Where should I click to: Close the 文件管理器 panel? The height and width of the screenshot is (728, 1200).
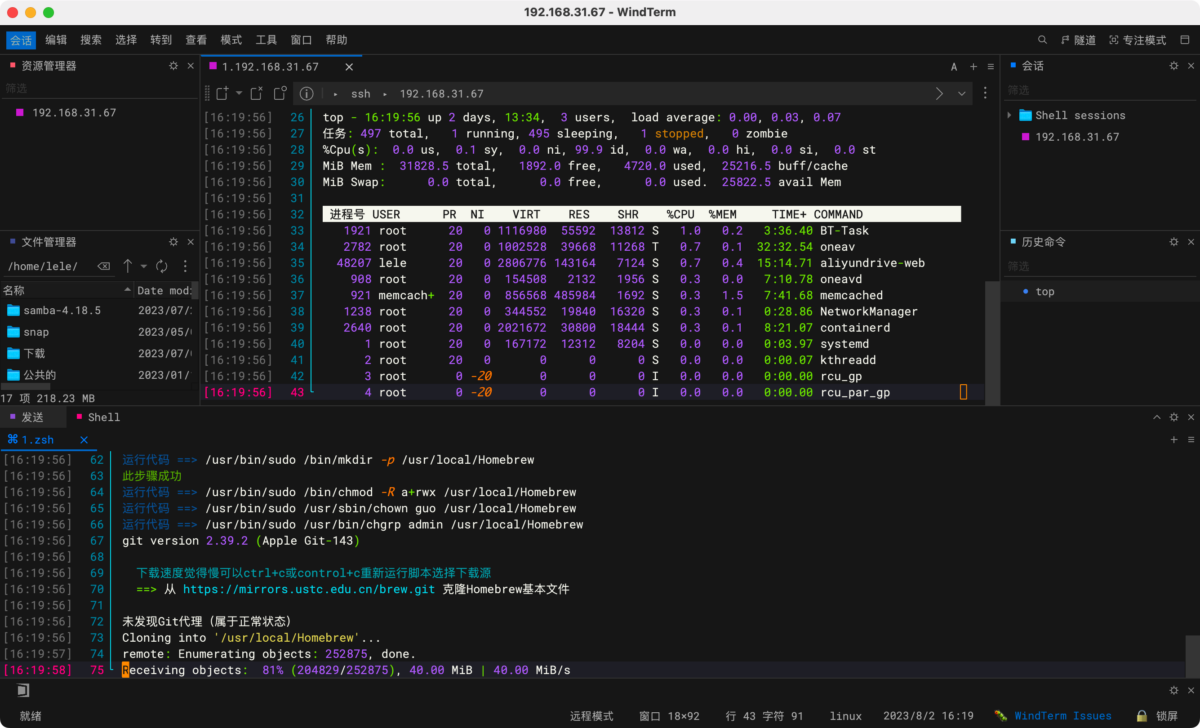190,242
